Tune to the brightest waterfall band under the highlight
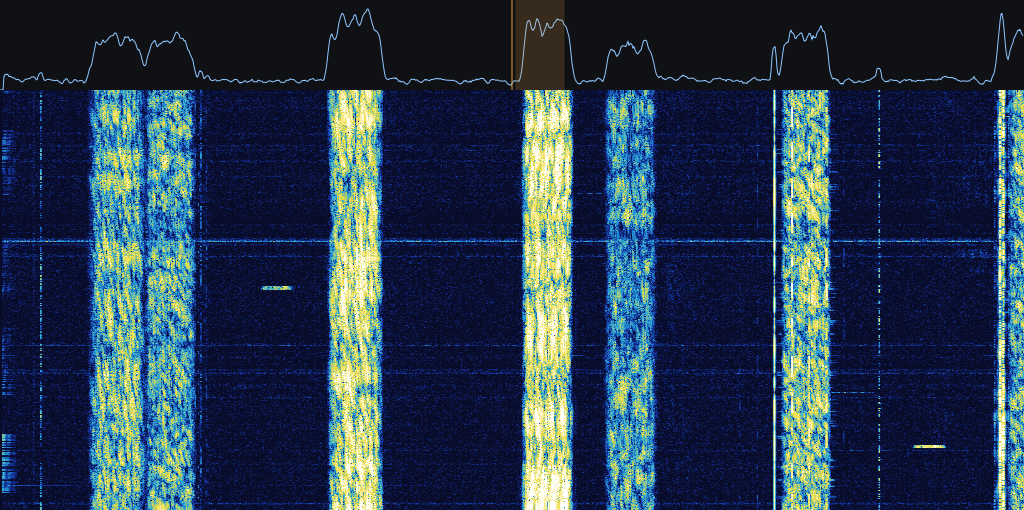This screenshot has width=1024, height=510. click(x=547, y=300)
